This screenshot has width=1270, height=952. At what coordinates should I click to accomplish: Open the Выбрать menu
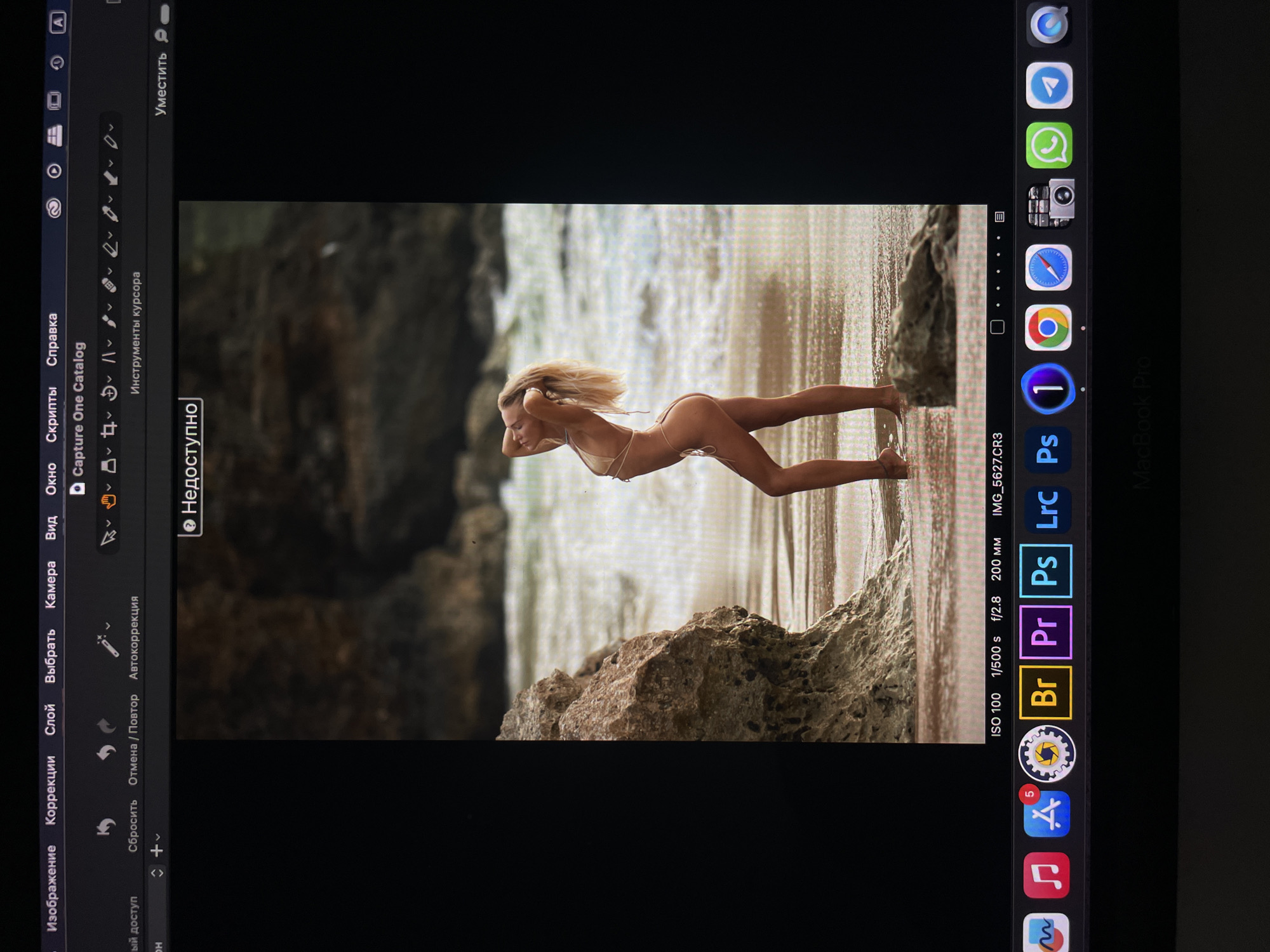tap(51, 656)
